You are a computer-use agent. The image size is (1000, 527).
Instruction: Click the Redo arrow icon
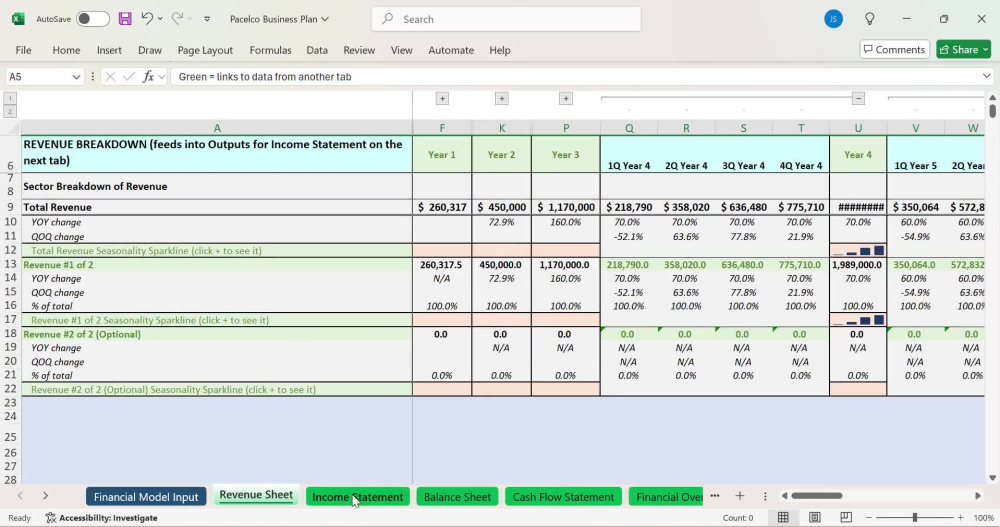click(177, 19)
